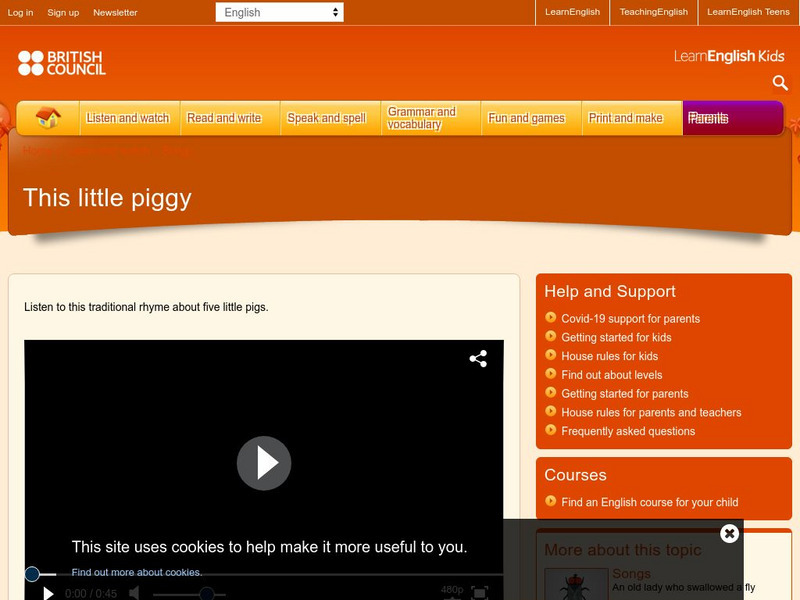Close the cookie notice
Image resolution: width=800 pixels, height=600 pixels.
730,534
